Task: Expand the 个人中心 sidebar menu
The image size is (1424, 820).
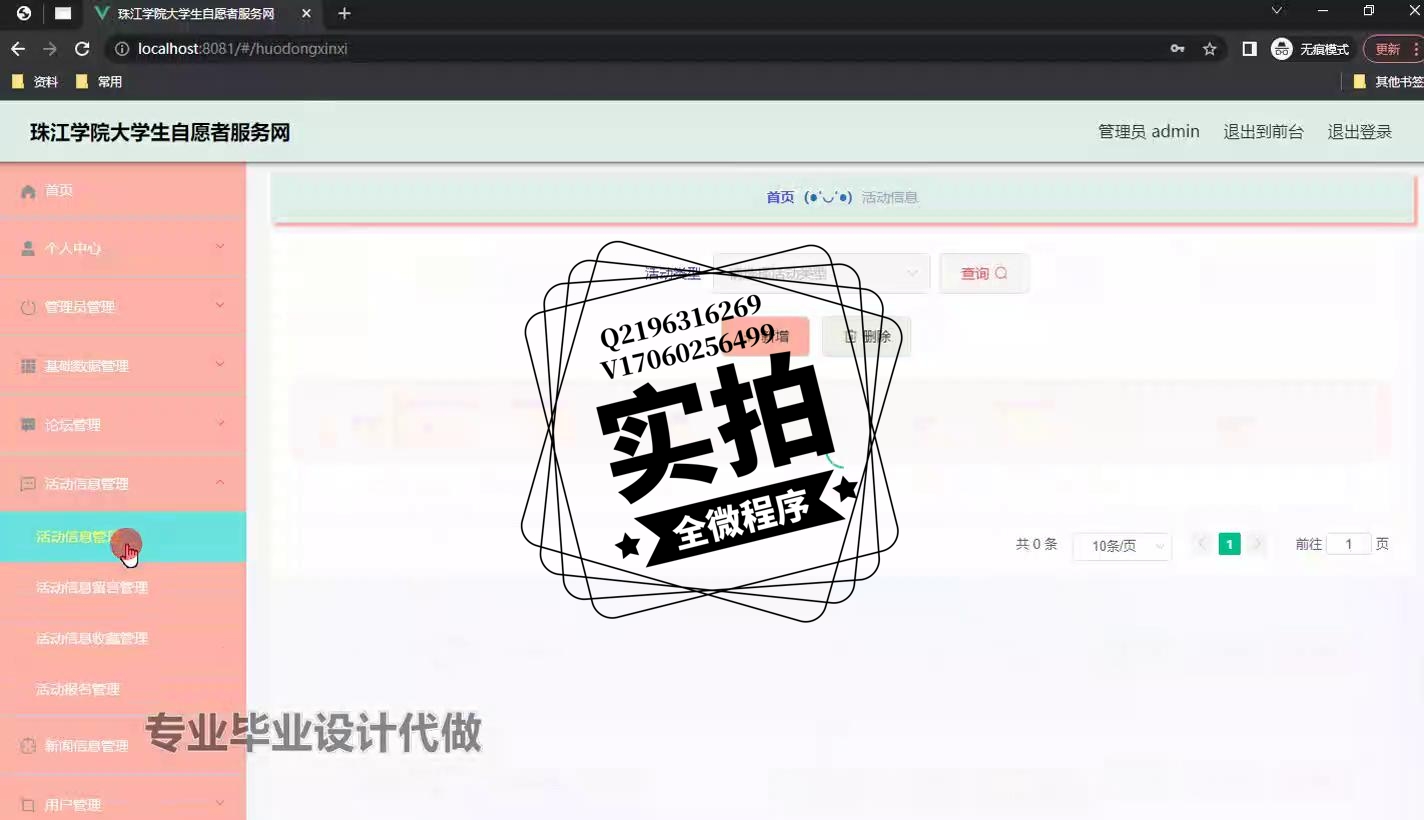Action: (123, 248)
